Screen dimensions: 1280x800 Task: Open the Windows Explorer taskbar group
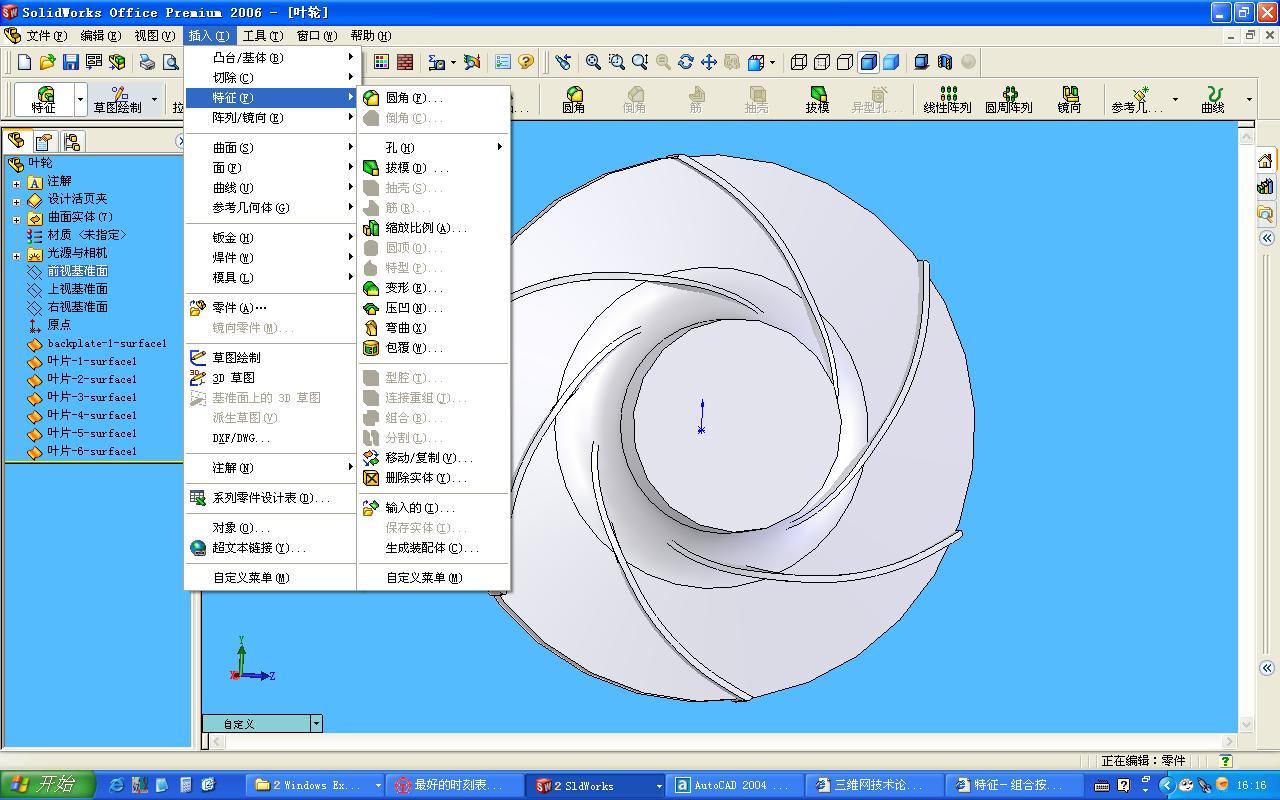(317, 785)
